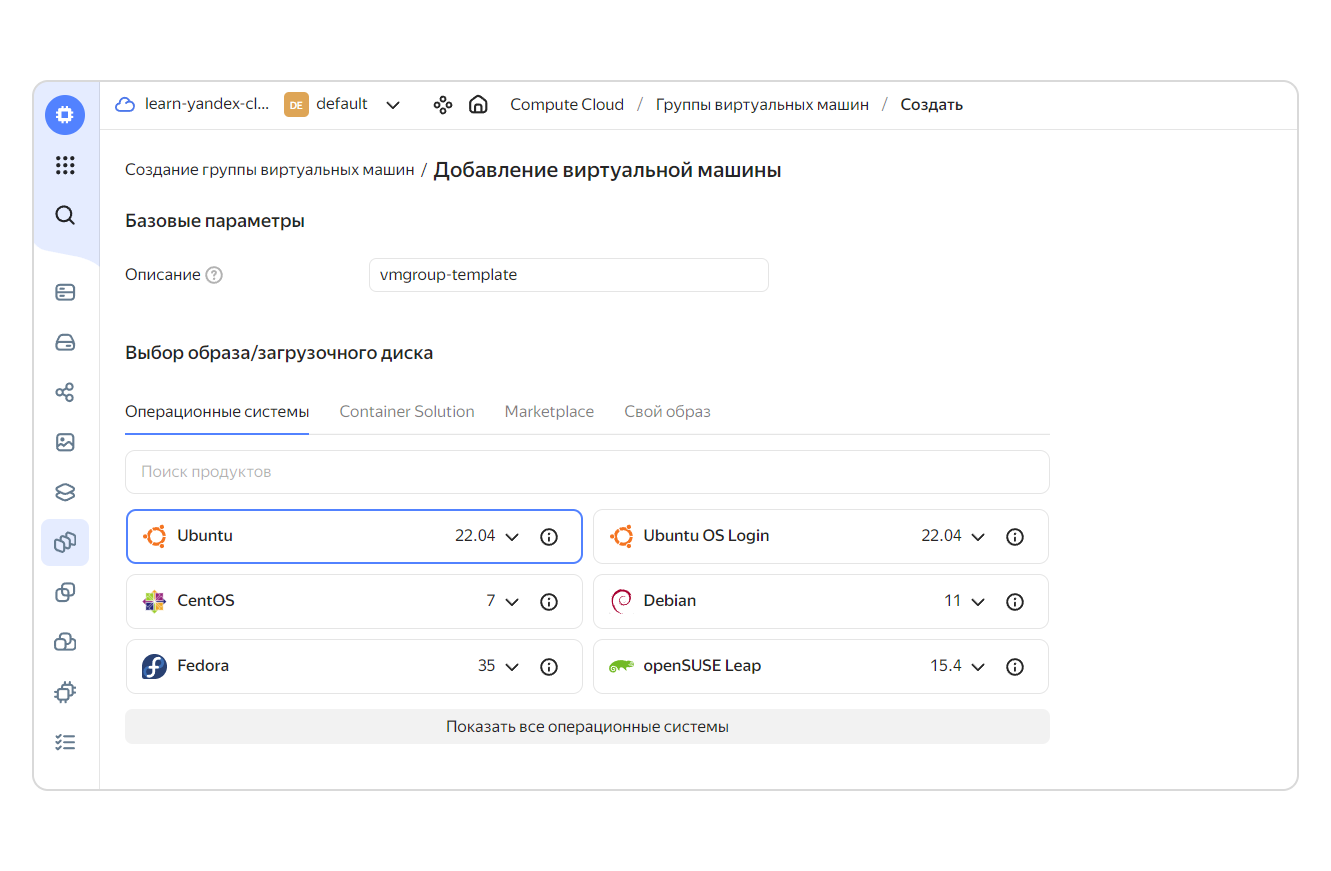Open Ubuntu 22.04 version dropdown
This screenshot has height=871, width=1331.
tap(488, 536)
